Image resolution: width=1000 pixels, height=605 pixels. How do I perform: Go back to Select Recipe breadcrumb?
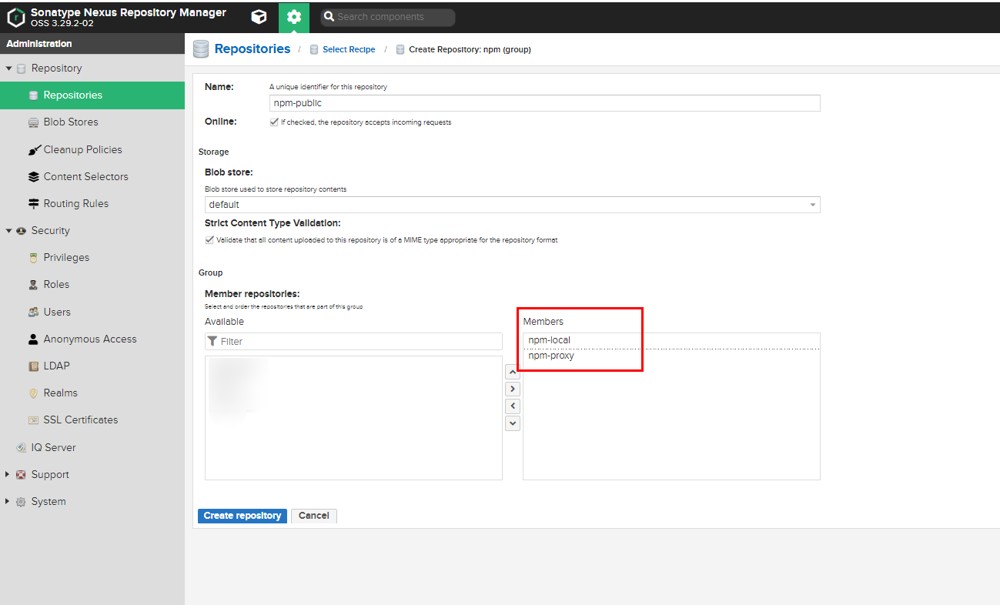349,49
